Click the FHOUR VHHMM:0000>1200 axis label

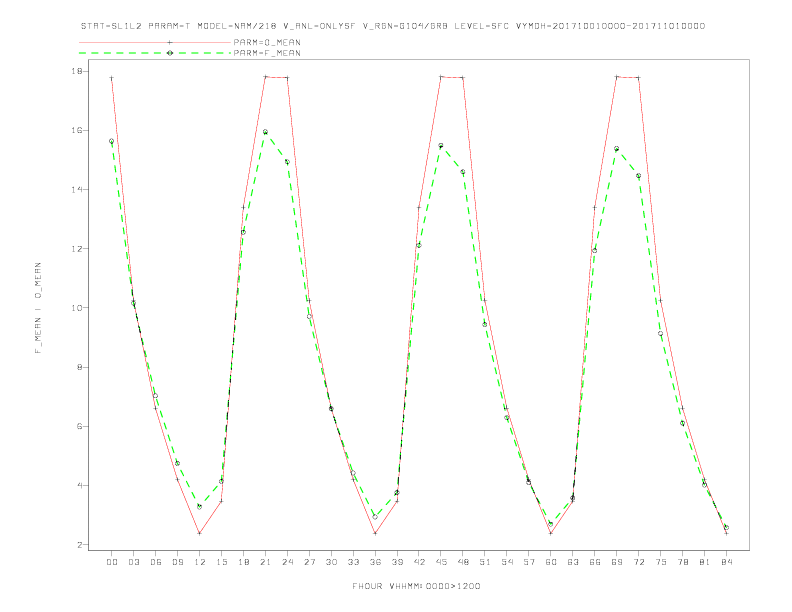(x=416, y=586)
